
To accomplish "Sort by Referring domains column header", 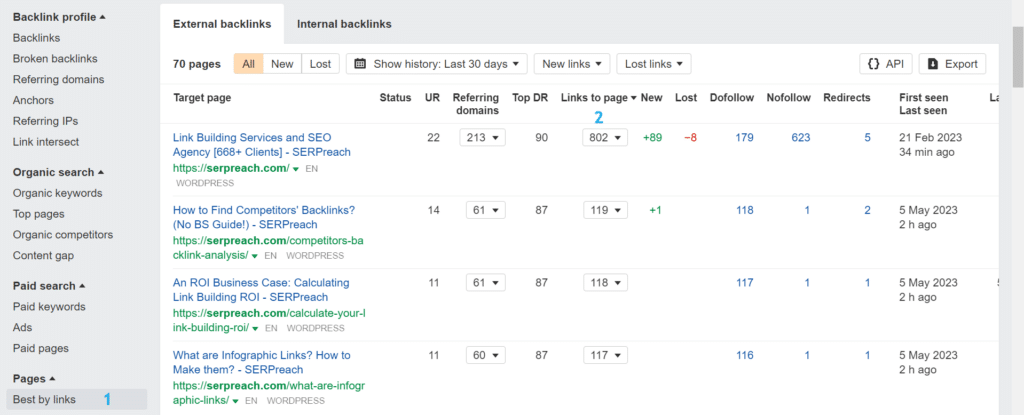I will (x=476, y=104).
